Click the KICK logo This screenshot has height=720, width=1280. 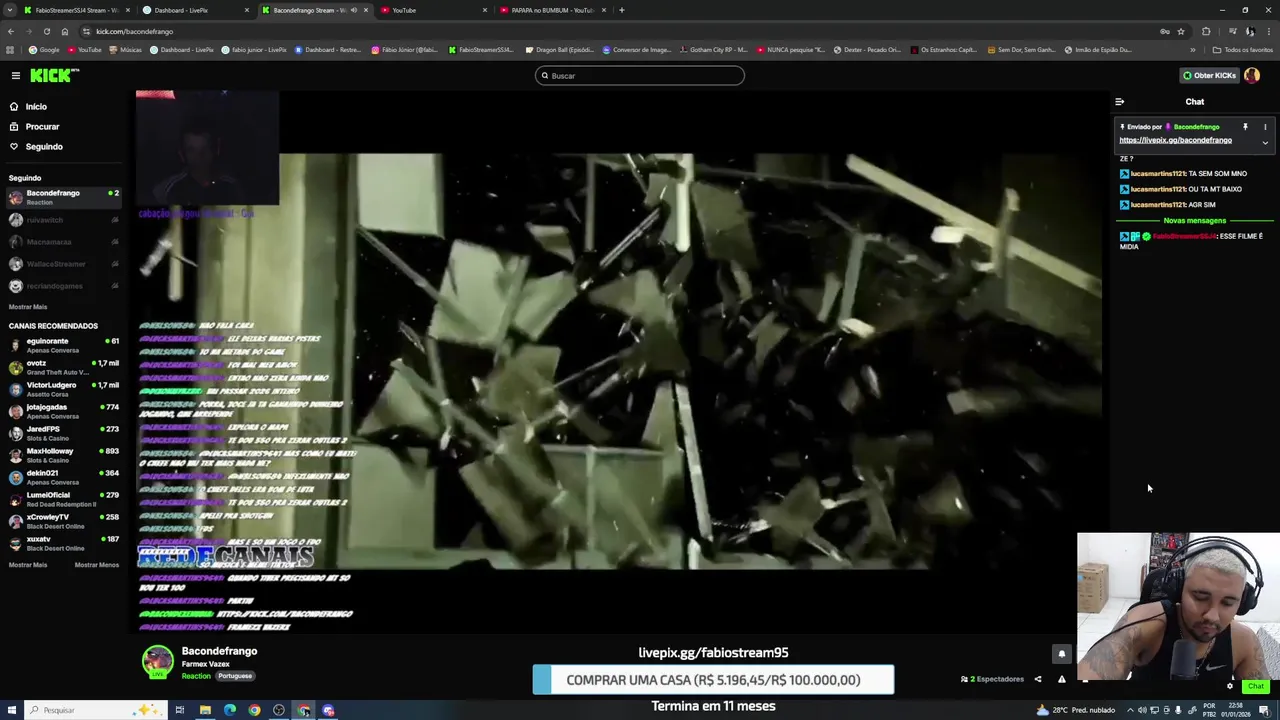click(x=54, y=75)
